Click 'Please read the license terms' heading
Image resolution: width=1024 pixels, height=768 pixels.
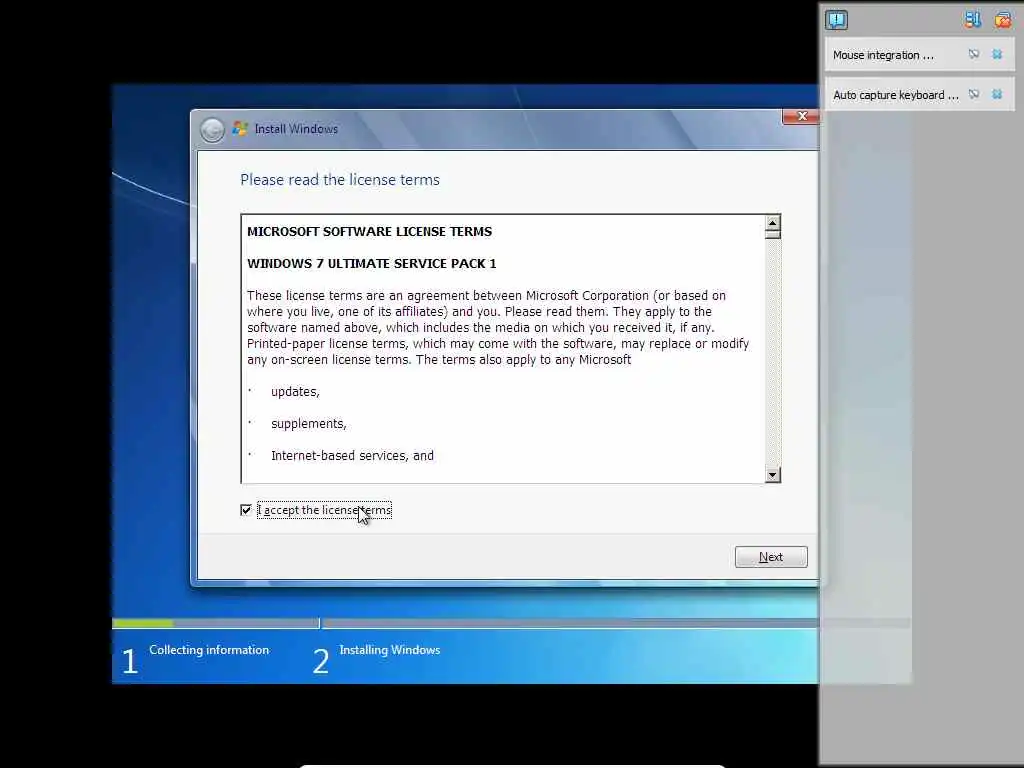pos(340,180)
